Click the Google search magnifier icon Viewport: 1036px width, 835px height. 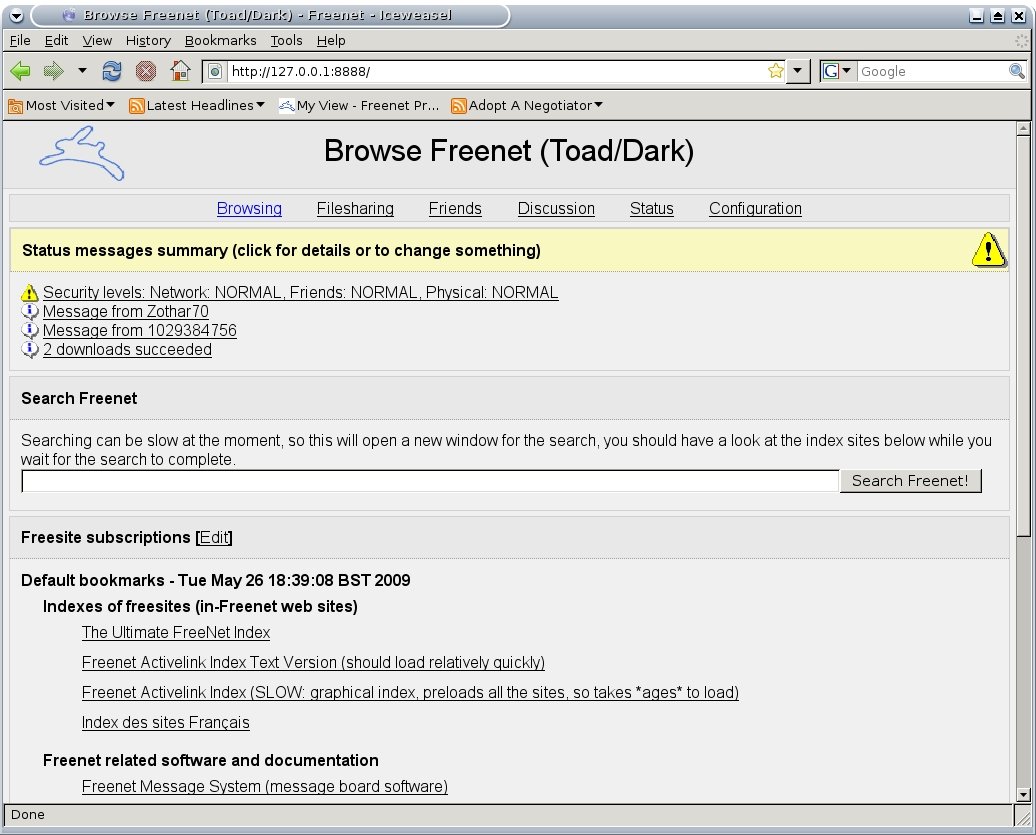(x=1018, y=71)
